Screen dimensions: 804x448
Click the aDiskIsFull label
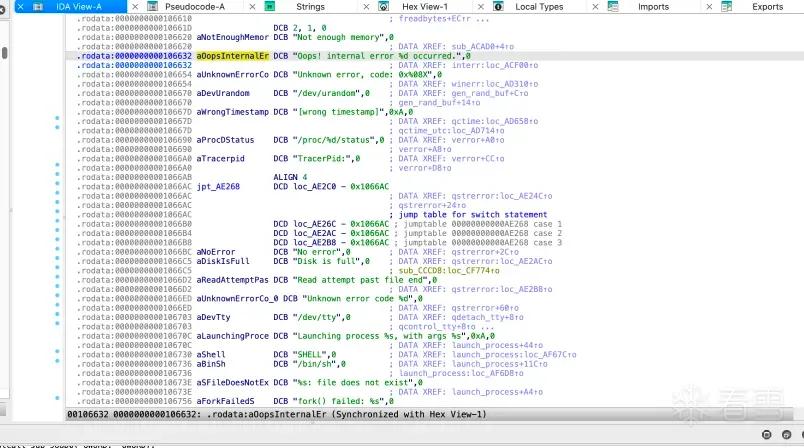point(223,261)
